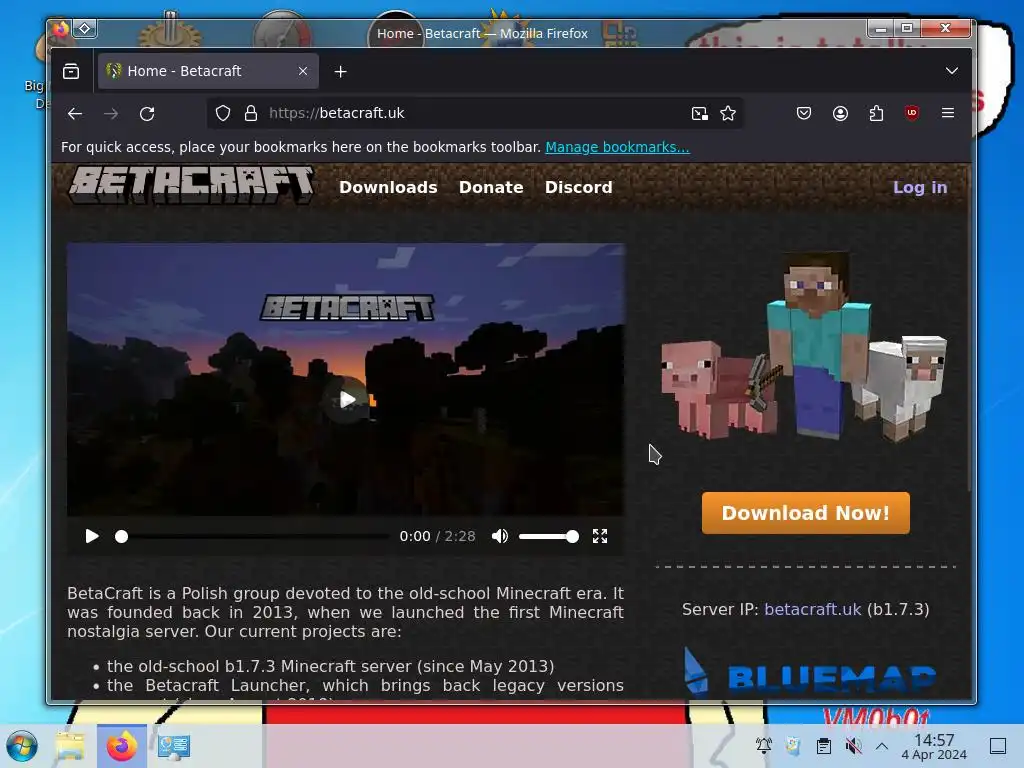Screen dimensions: 1024x768
Task: Open the system settings taskbar icon
Action: 174,746
